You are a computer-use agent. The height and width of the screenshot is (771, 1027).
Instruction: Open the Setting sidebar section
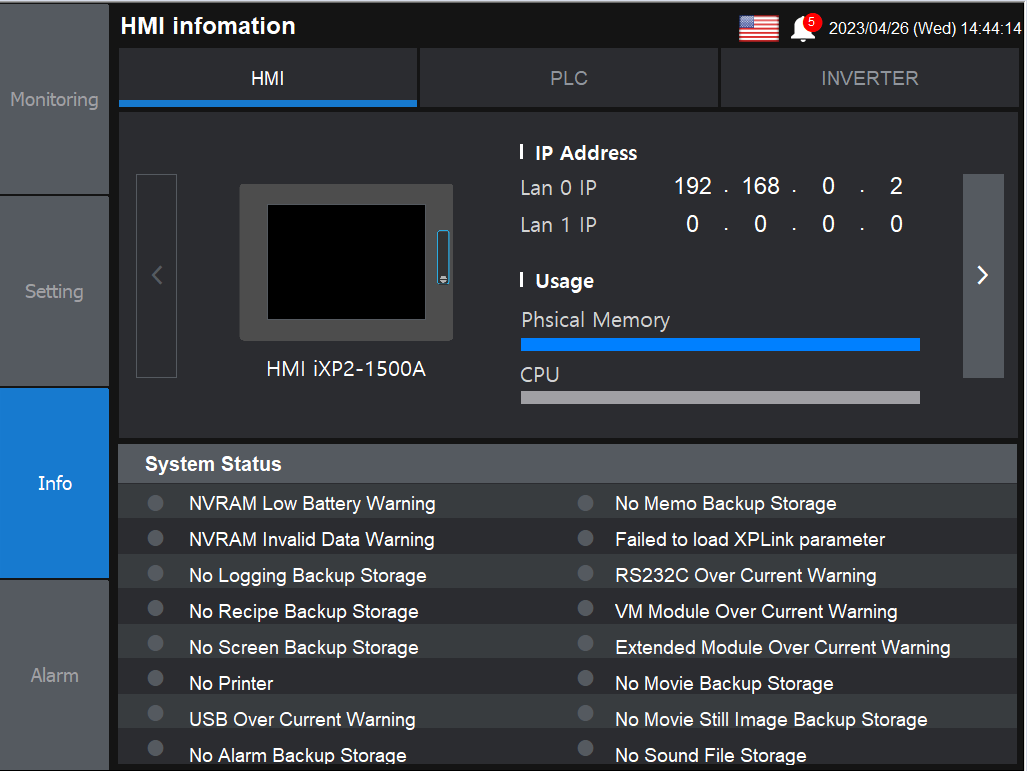pos(54,291)
